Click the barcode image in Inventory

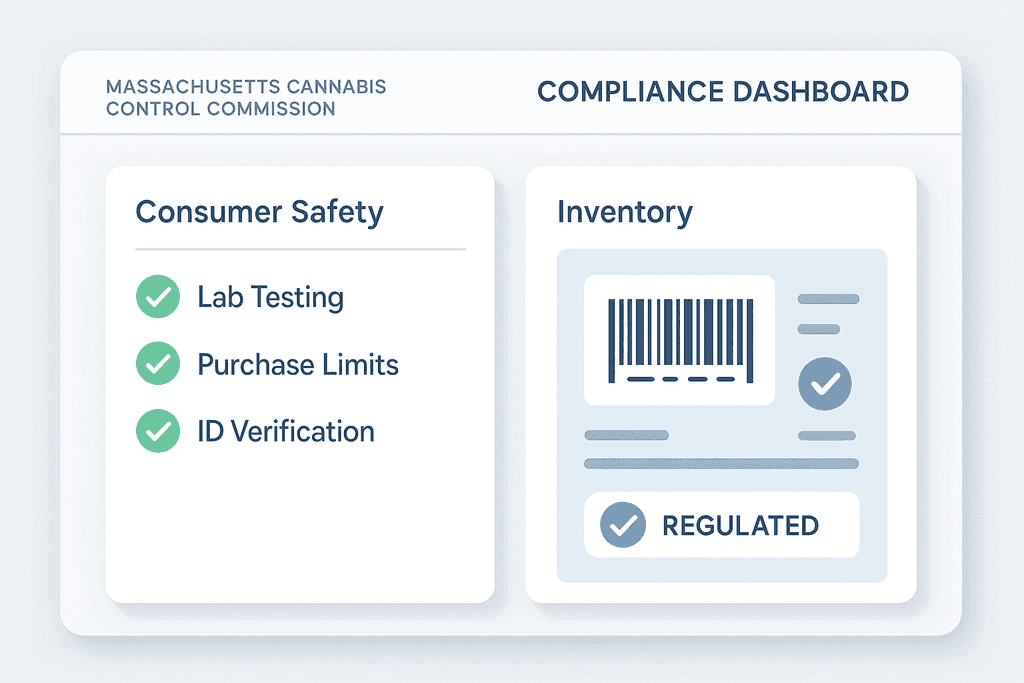click(x=679, y=340)
